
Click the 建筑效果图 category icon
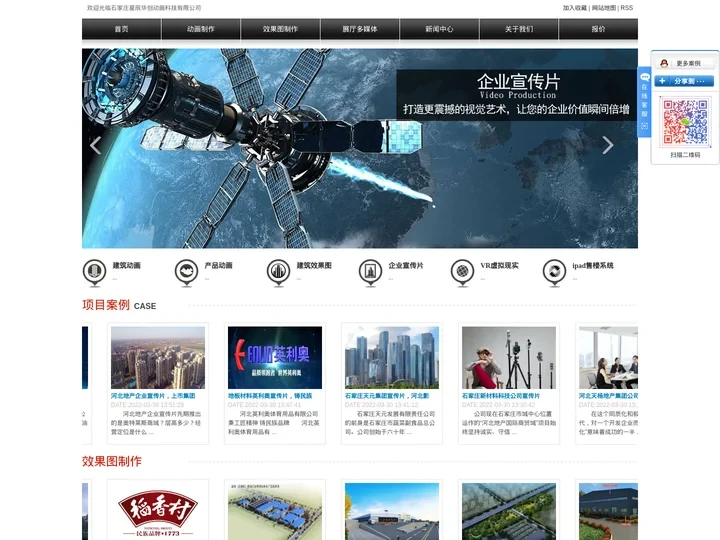tap(278, 272)
